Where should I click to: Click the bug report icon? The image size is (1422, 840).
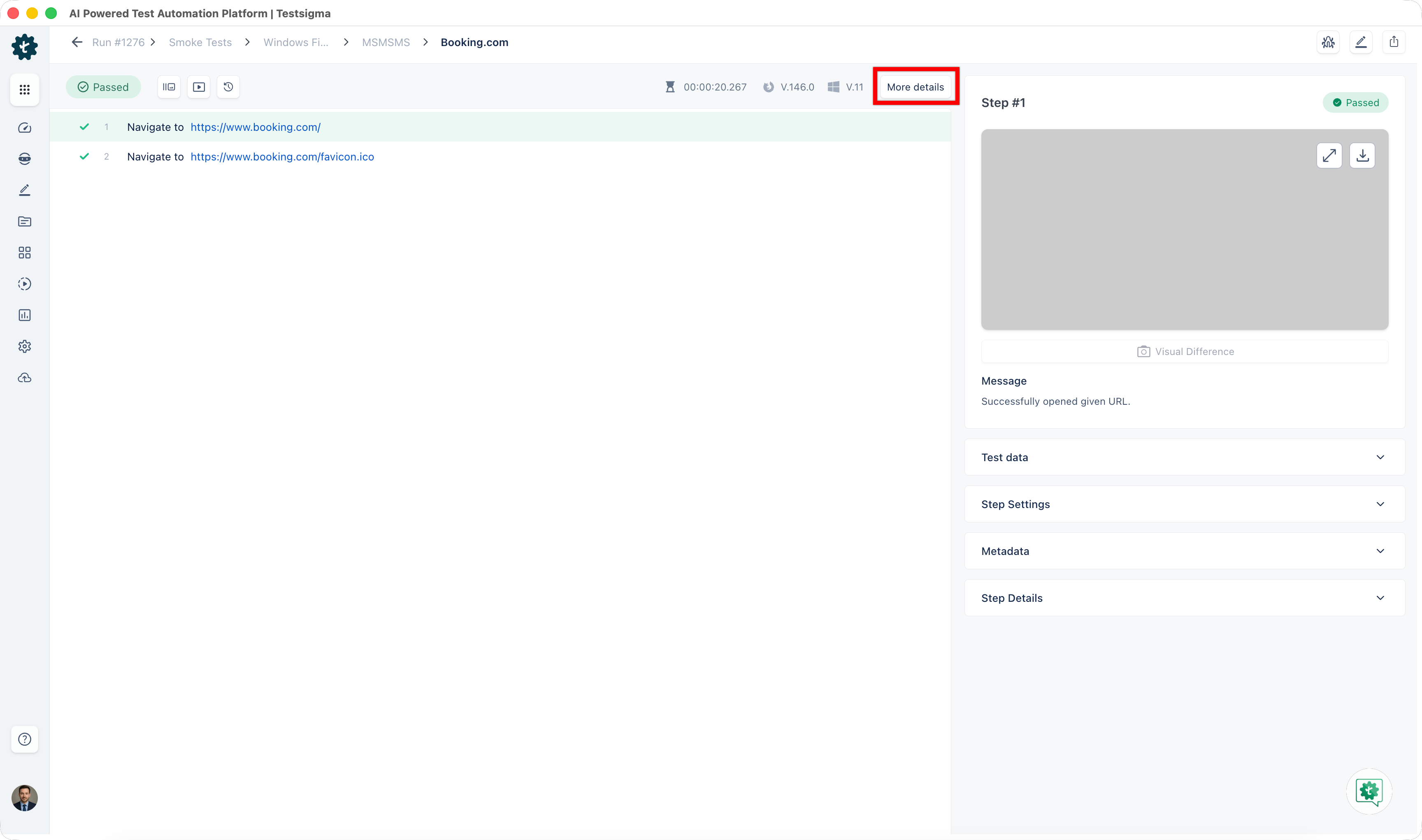1328,42
